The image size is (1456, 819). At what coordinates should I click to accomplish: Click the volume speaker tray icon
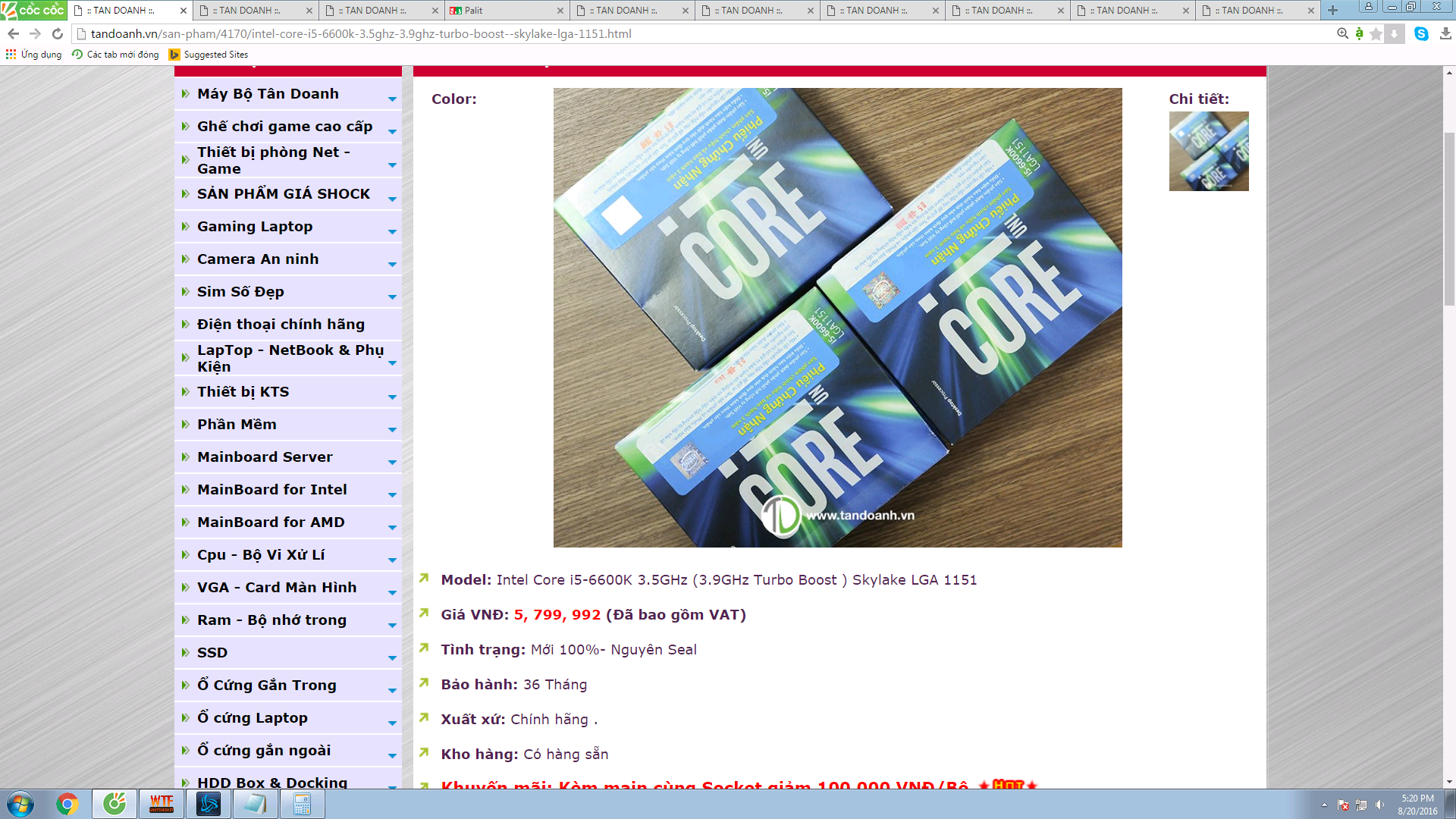coord(1379,805)
